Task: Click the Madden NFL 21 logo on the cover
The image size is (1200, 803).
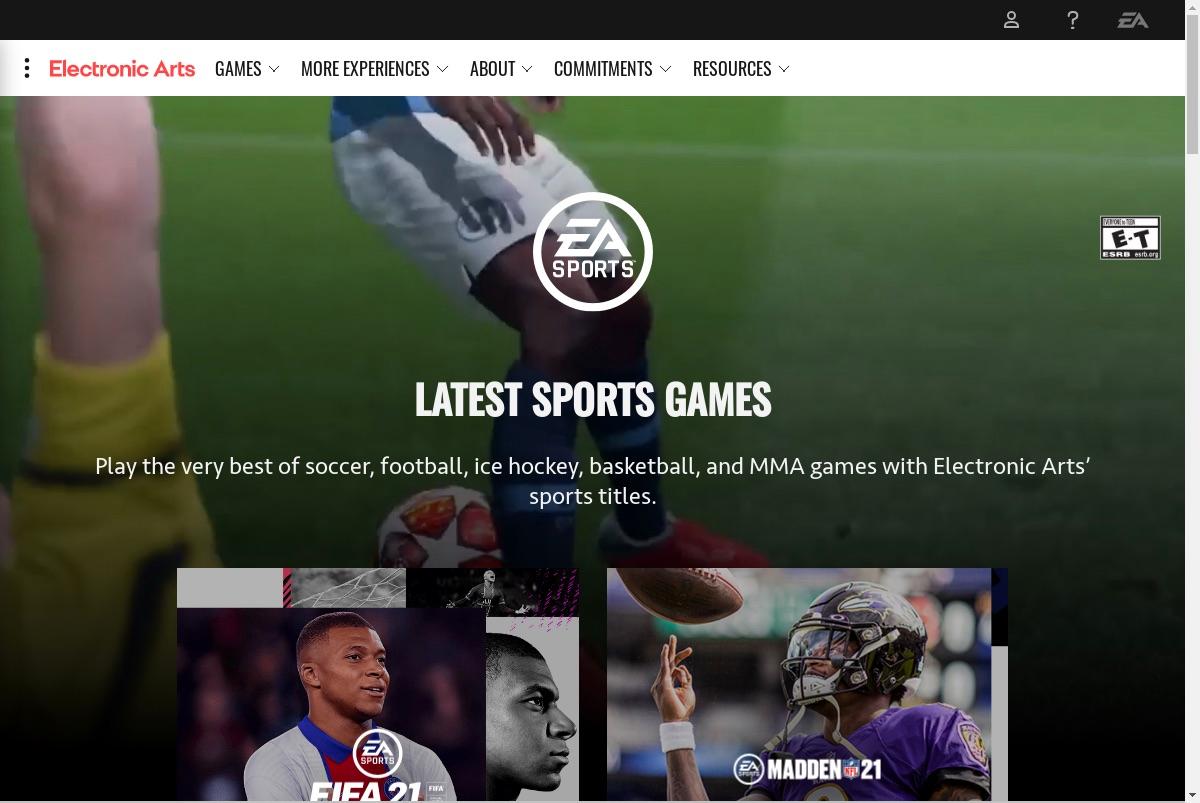Action: pyautogui.click(x=808, y=769)
